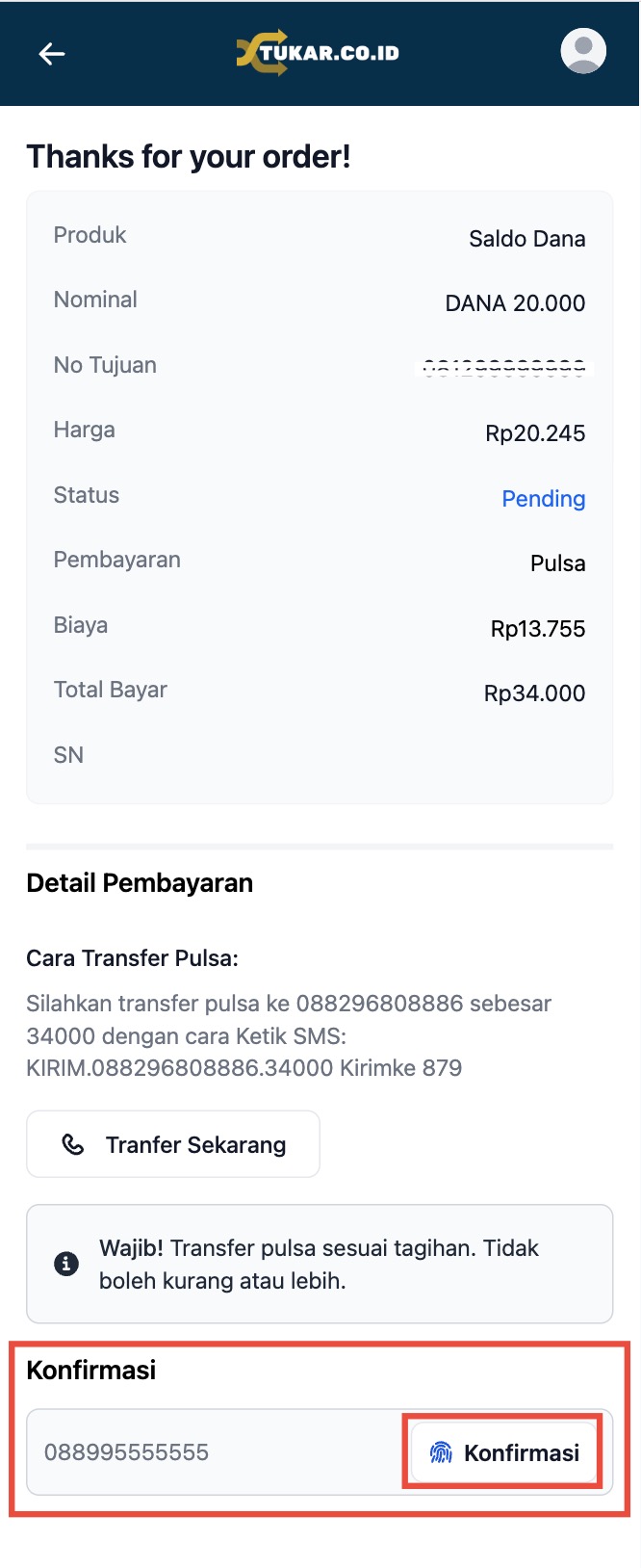Click the Tukar.co.id logo

[318, 52]
